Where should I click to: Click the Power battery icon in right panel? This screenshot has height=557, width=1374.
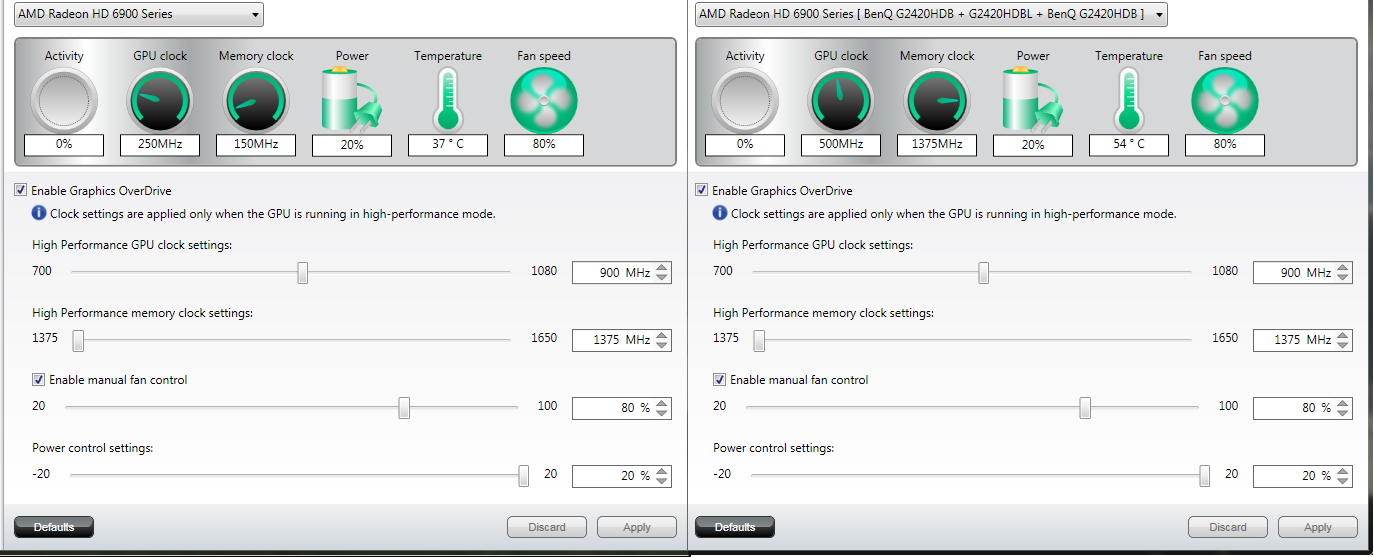[x=1033, y=100]
